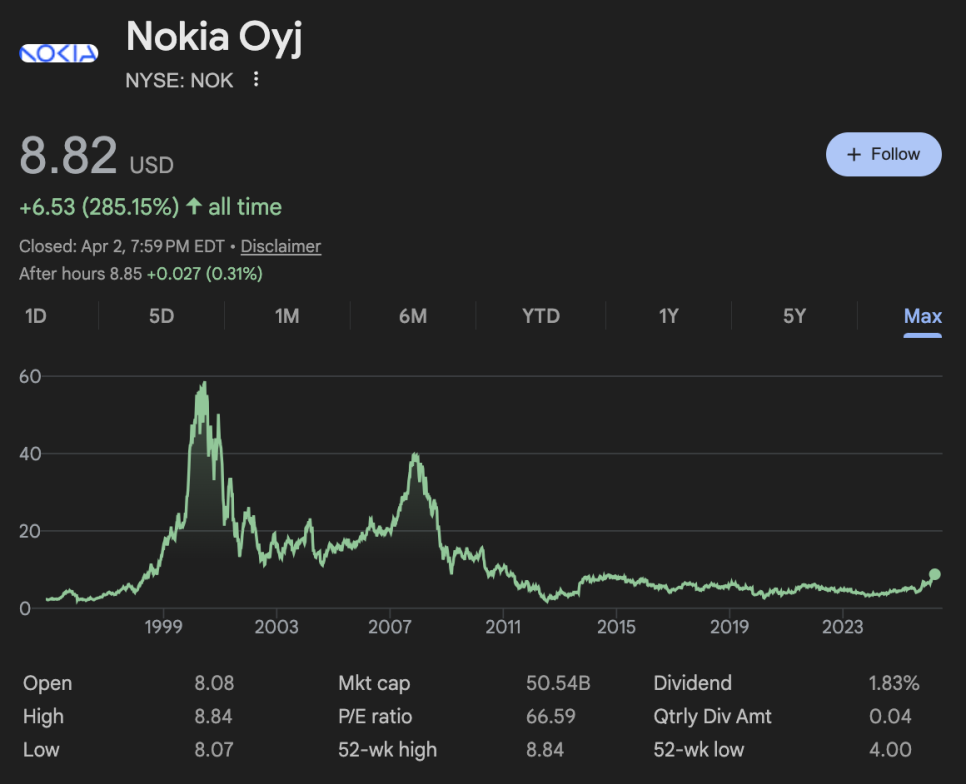Image resolution: width=966 pixels, height=784 pixels.
Task: Click the Follow button
Action: (x=883, y=154)
